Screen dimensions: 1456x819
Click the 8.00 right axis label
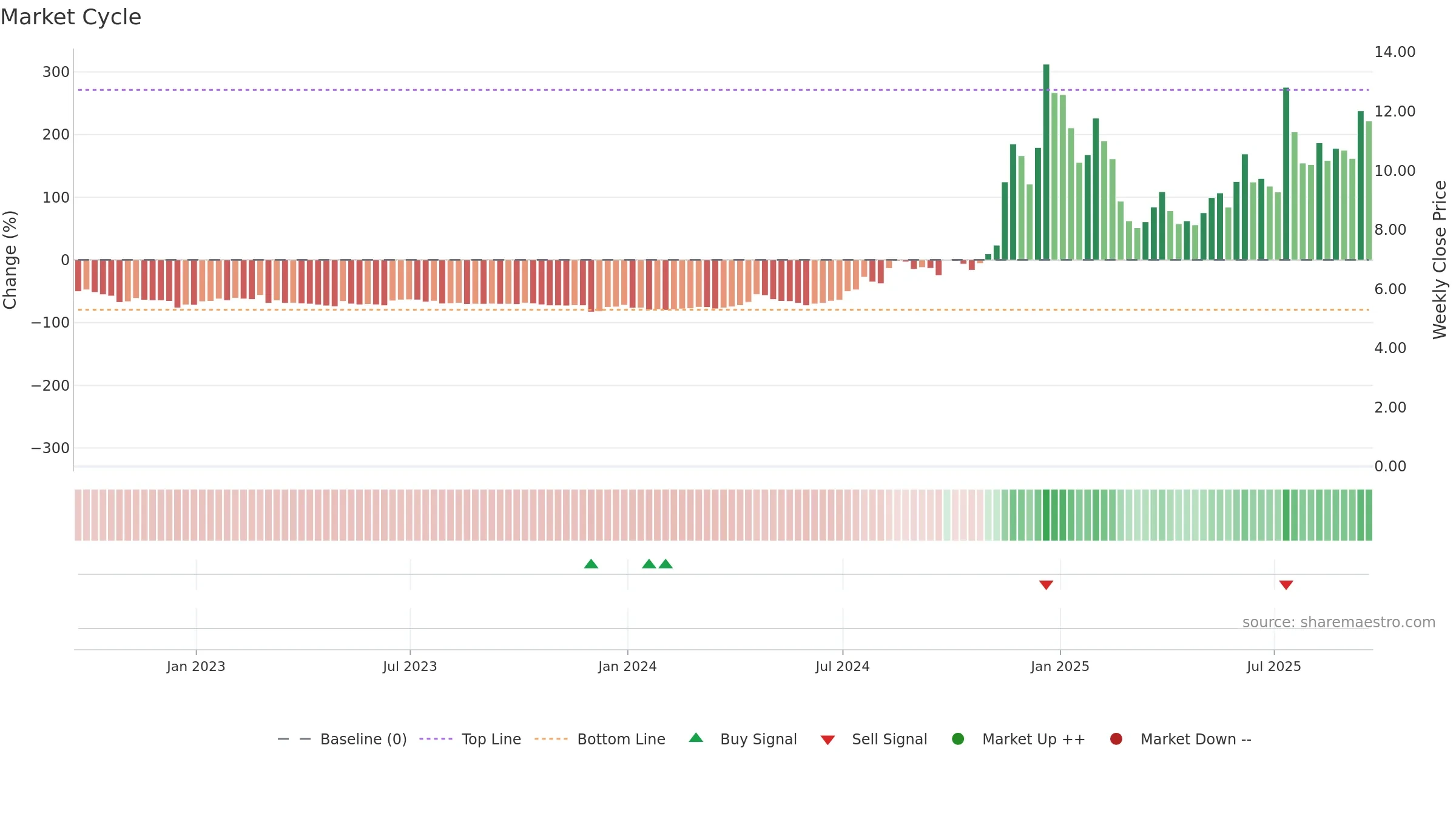(x=1390, y=230)
